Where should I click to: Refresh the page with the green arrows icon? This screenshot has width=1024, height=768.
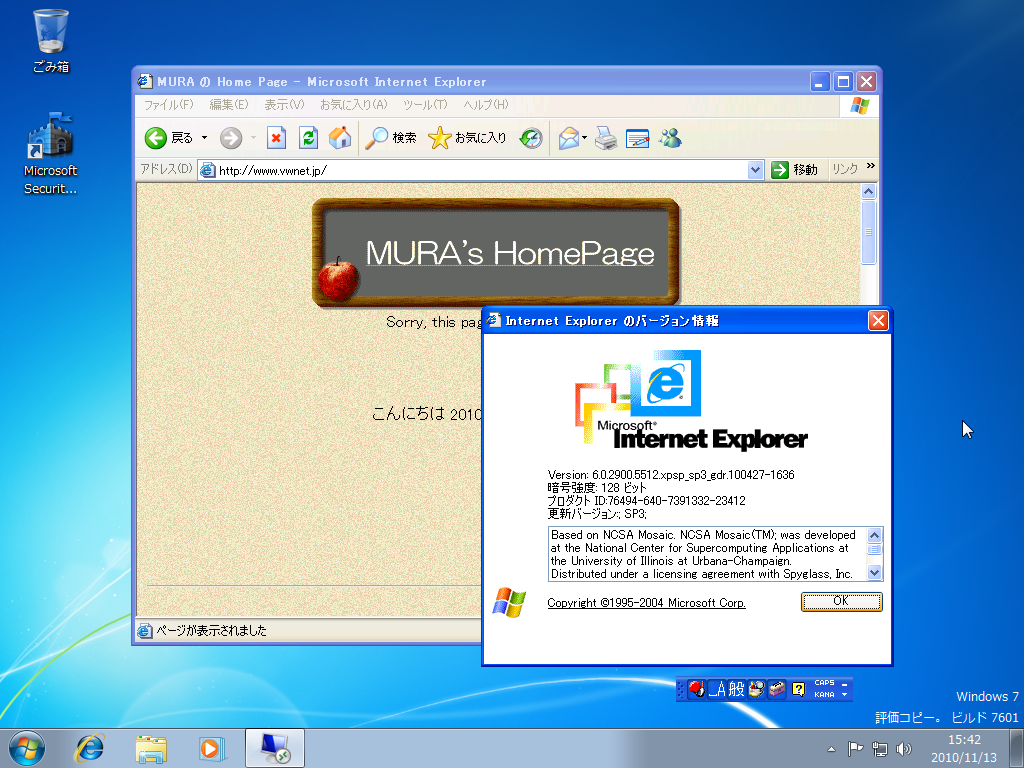click(308, 138)
